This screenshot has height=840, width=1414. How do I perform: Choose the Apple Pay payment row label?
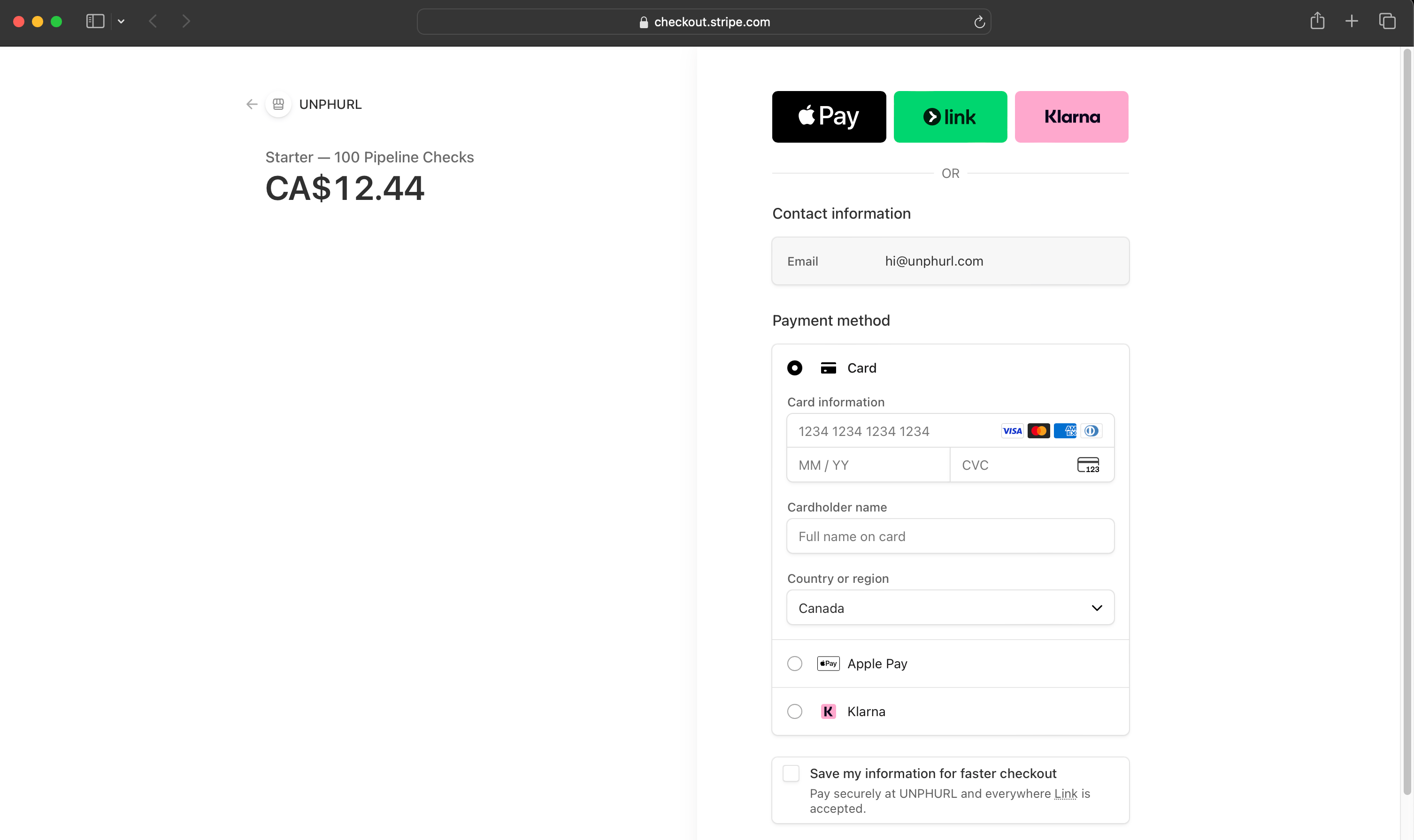coord(877,664)
